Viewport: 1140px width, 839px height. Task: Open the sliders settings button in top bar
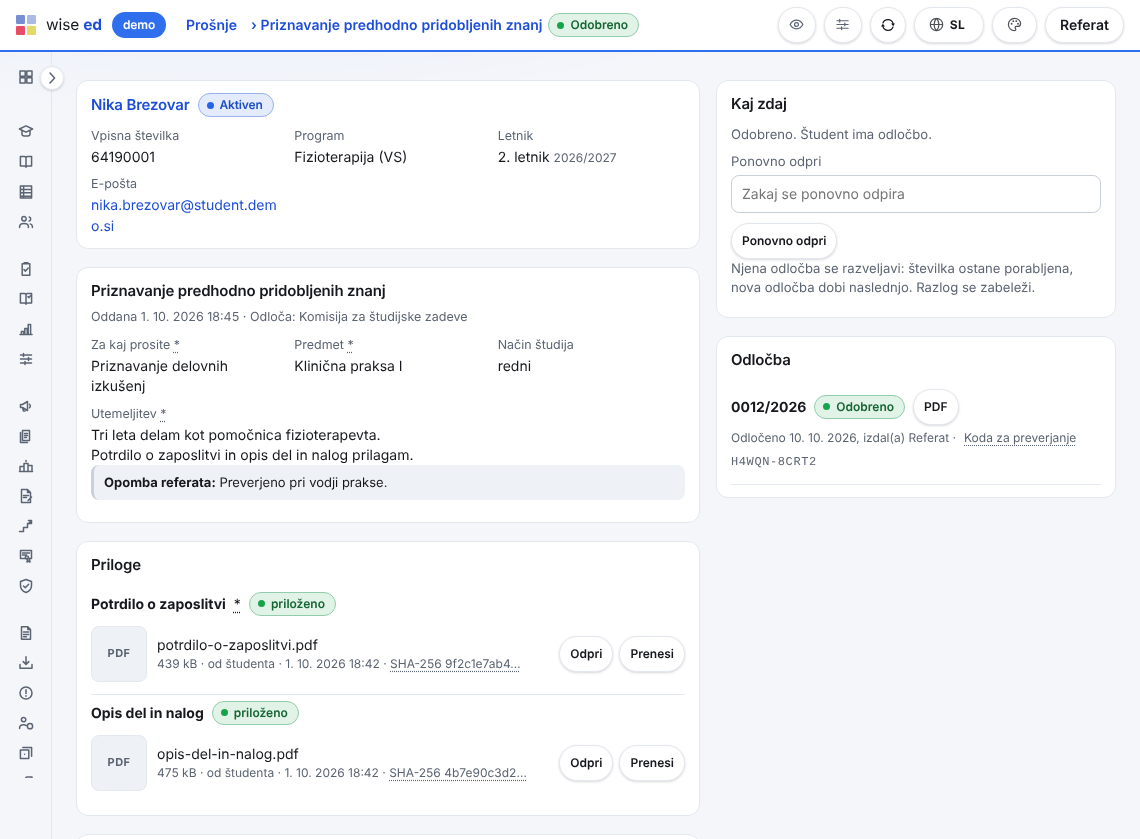pos(843,25)
